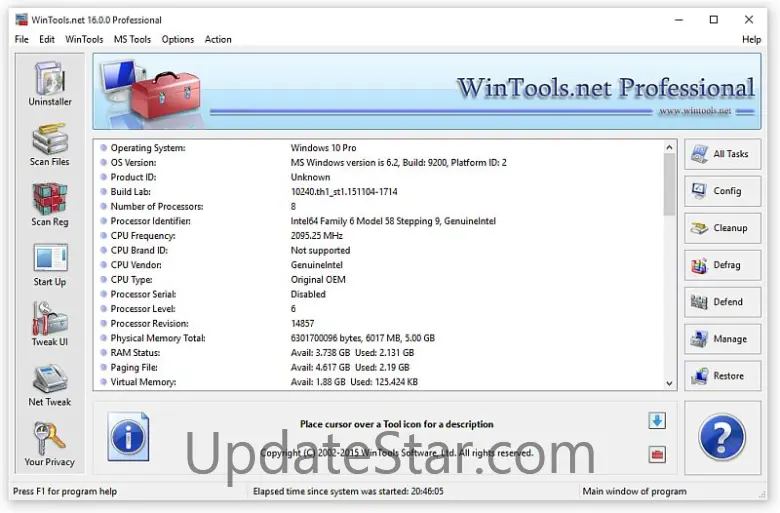Click the system info scroll down arrow
This screenshot has width=780, height=513.
click(x=670, y=383)
